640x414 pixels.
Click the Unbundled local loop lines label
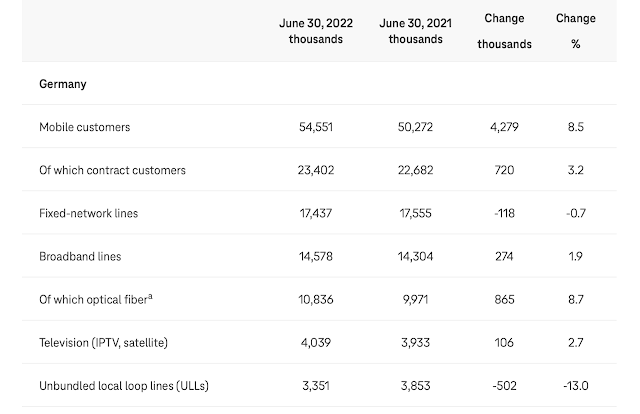(123, 386)
